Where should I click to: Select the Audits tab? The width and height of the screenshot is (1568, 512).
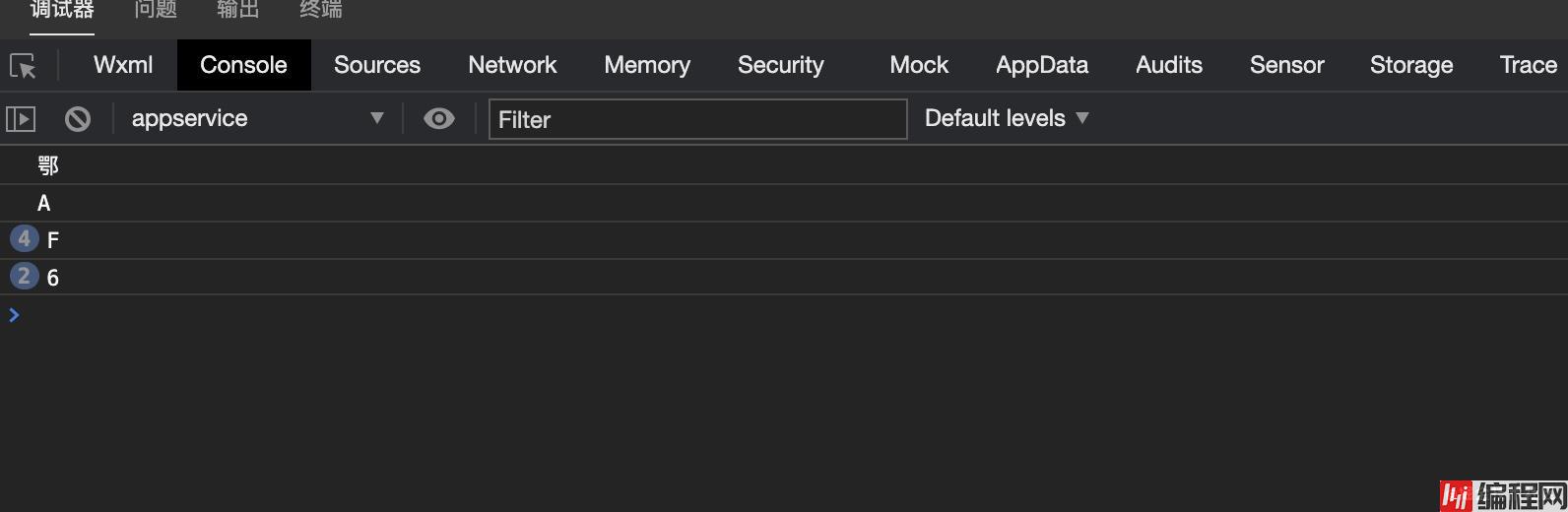pyautogui.click(x=1169, y=65)
